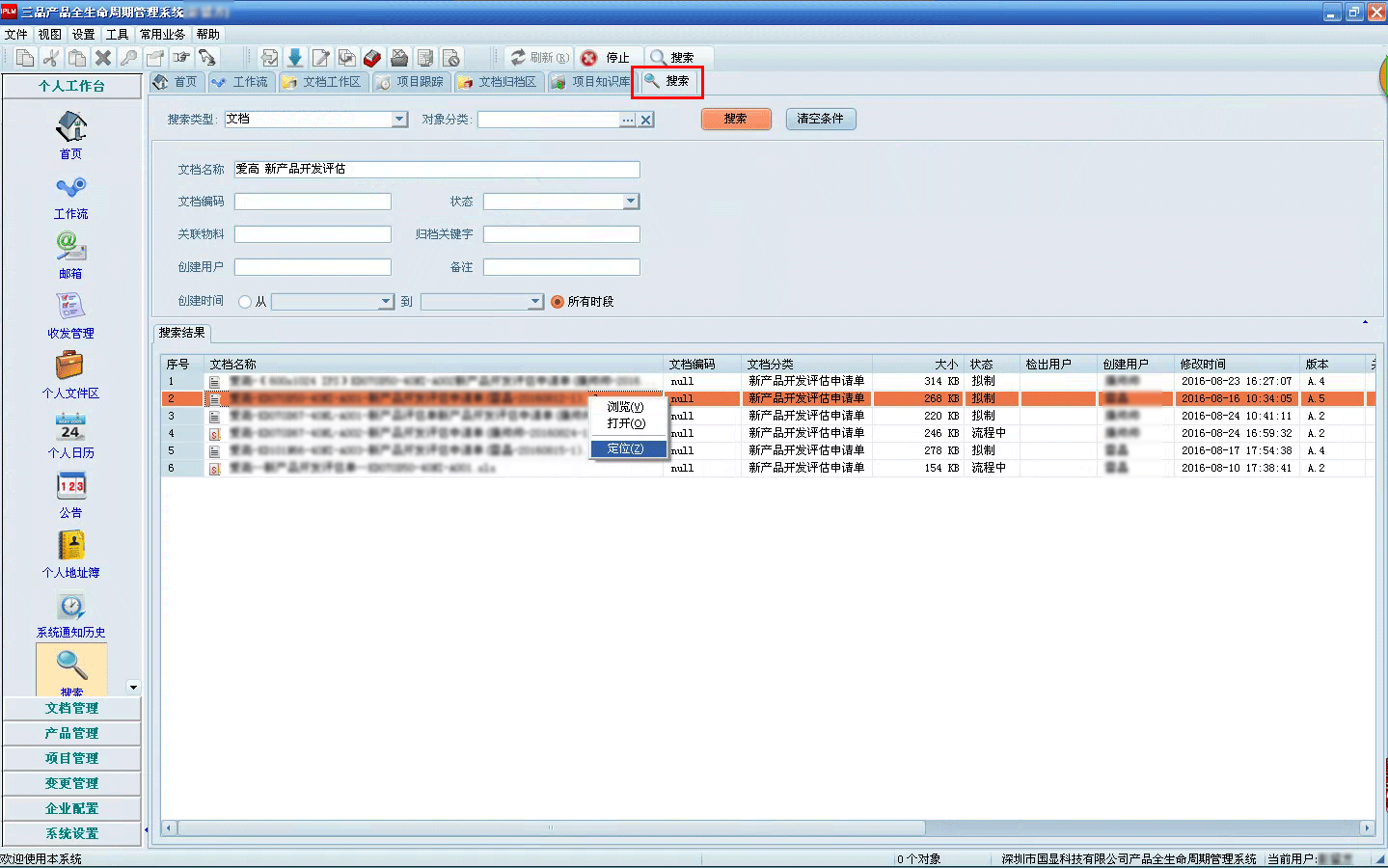Viewport: 1388px width, 868px height.
Task: Open the 创建时间 start date dropdown
Action: click(386, 302)
